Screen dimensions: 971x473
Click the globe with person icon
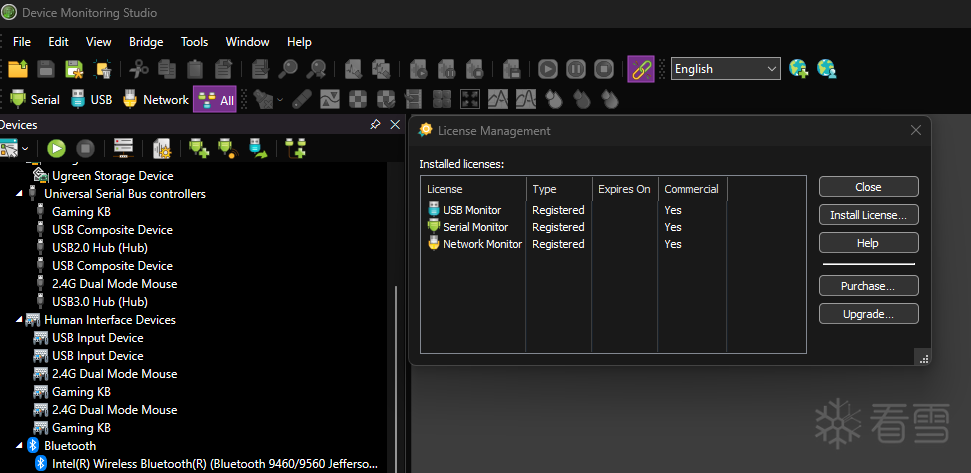(827, 69)
